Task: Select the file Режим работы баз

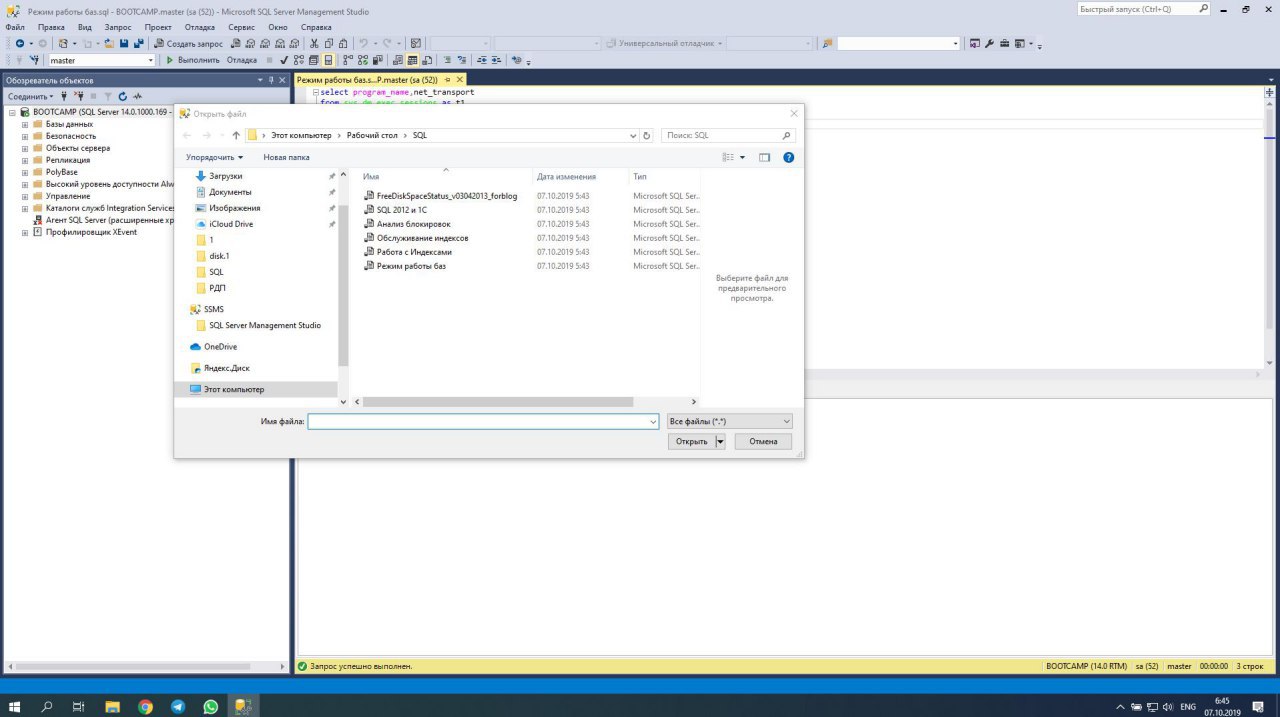Action: pos(411,266)
